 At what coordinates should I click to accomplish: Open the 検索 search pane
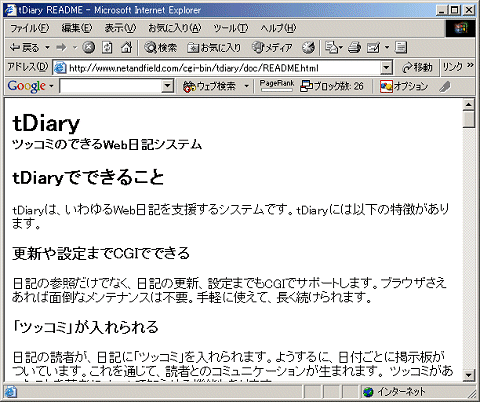(x=161, y=48)
